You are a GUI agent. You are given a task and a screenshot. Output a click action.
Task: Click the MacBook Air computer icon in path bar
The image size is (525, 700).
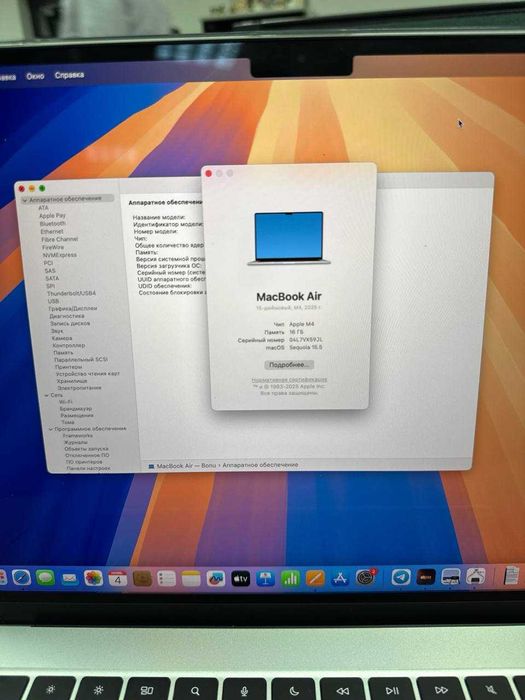(151, 466)
